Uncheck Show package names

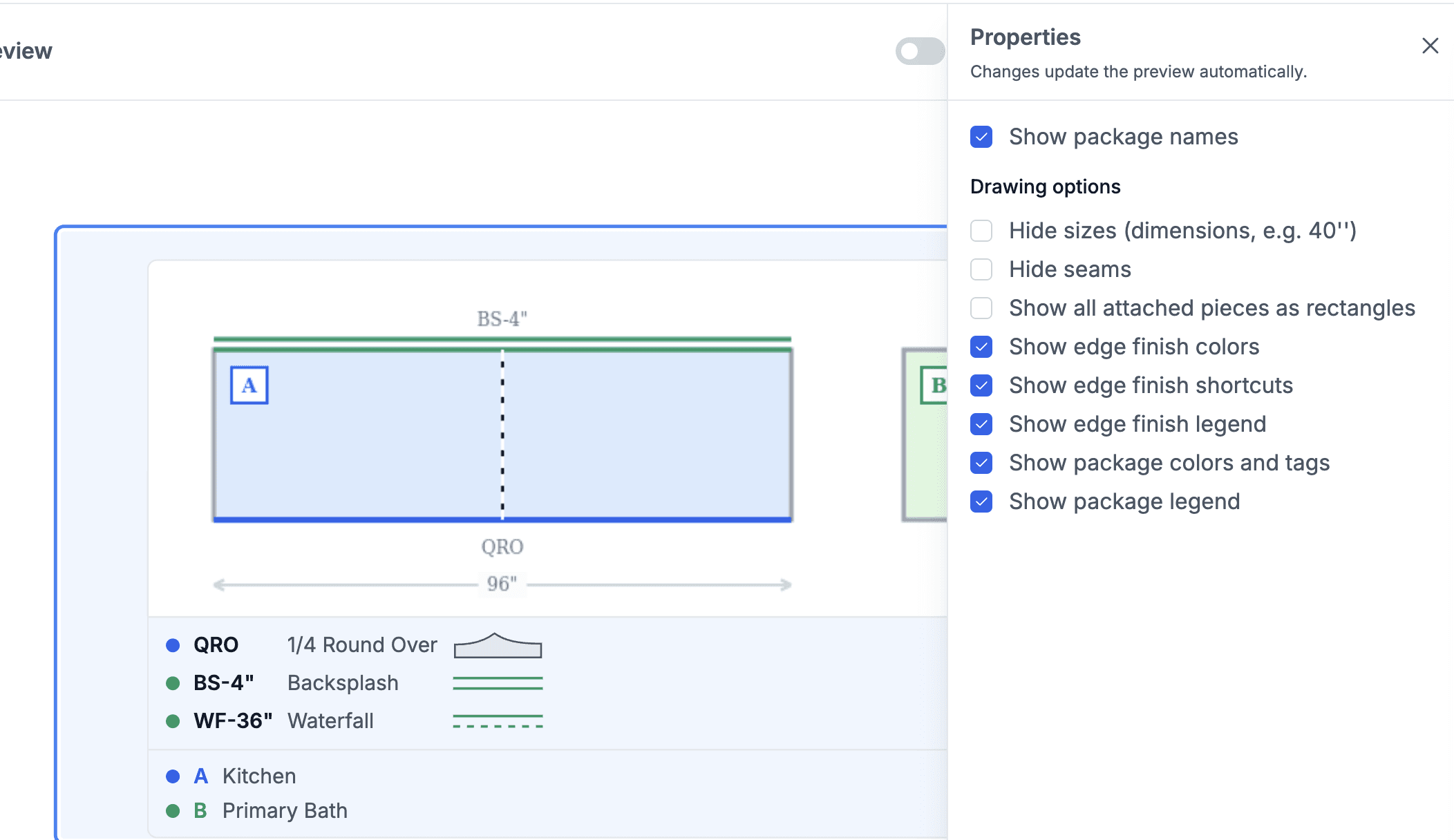[x=981, y=137]
